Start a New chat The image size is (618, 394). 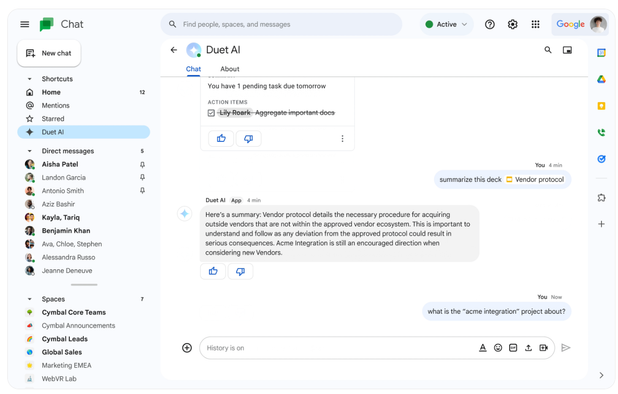49,53
